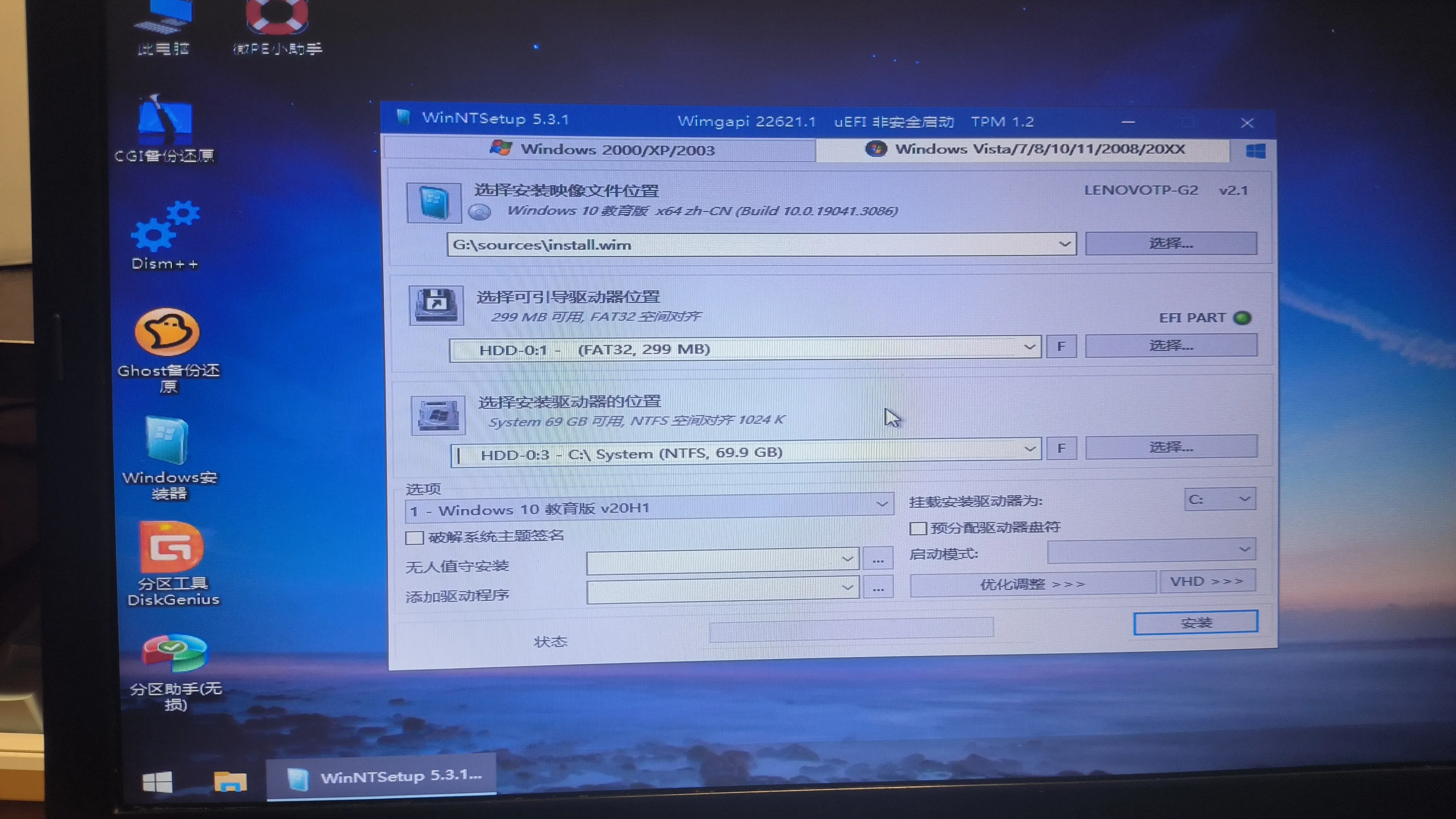This screenshot has height=819, width=1456.
Task: Click "LENOVOTP-G2 v2.1" text
Action: pos(1165,190)
